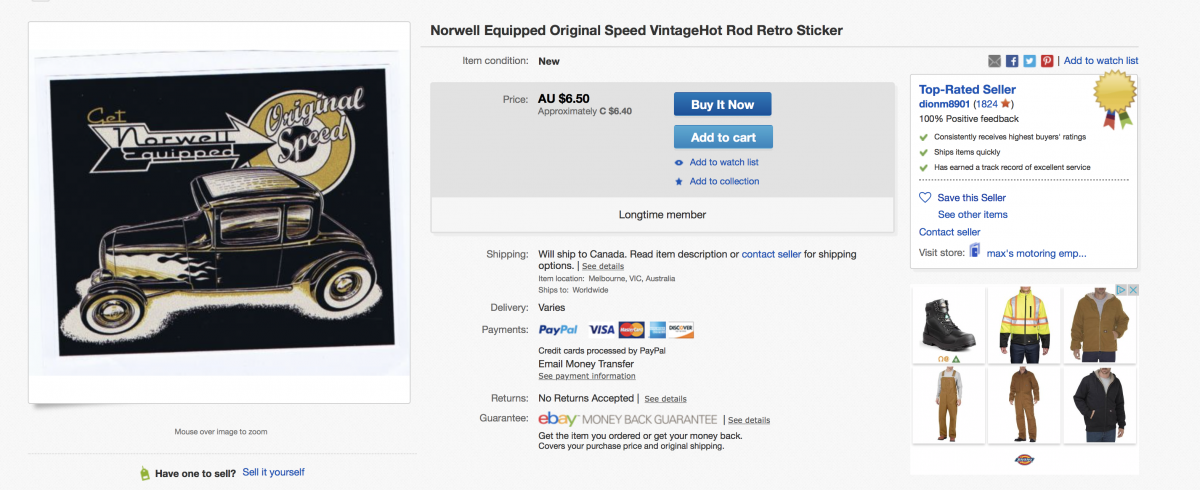Click the heart icon to save seller
This screenshot has height=490, width=1200.
[925, 198]
